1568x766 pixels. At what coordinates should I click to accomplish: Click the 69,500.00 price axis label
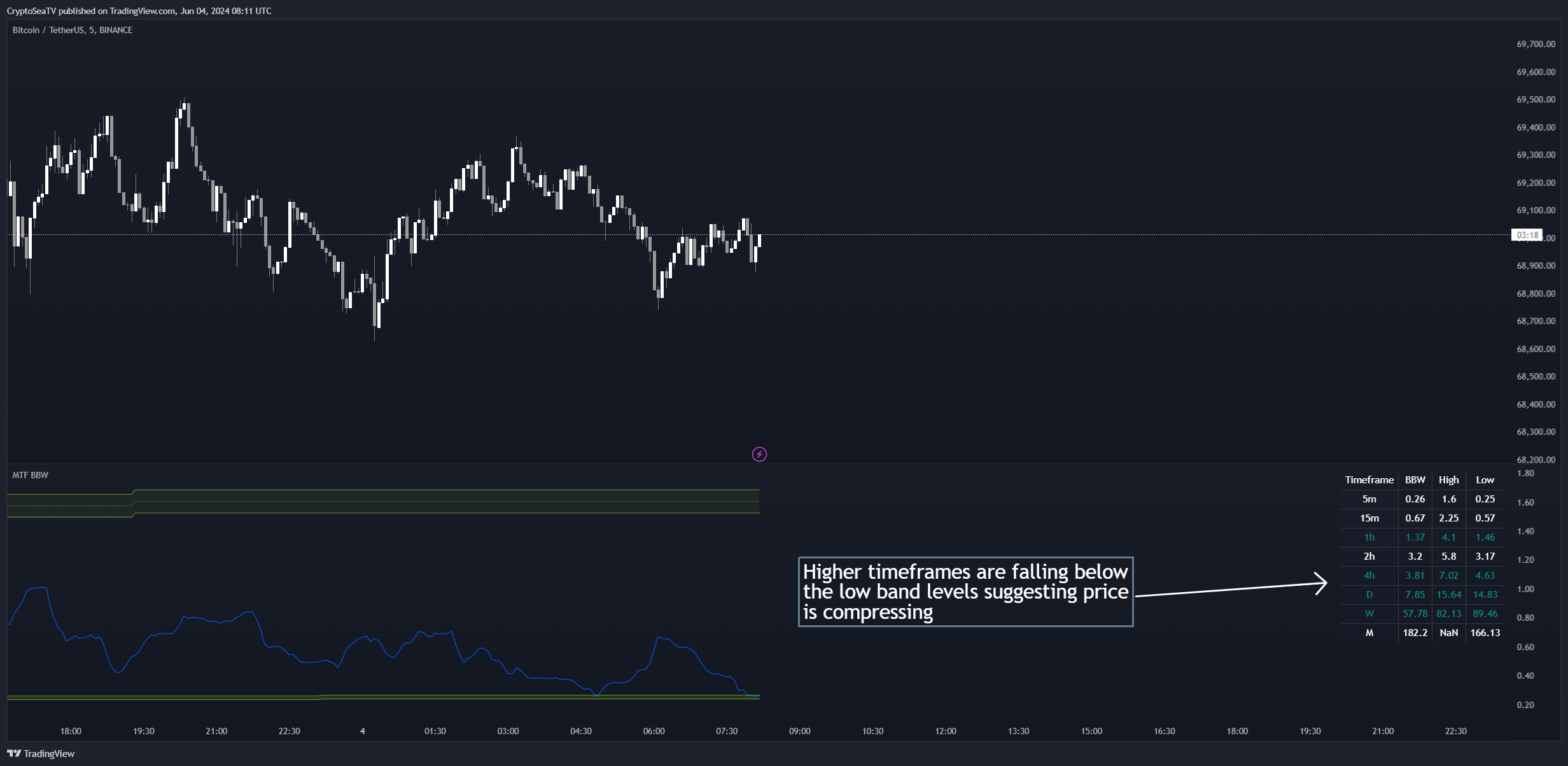(1536, 99)
